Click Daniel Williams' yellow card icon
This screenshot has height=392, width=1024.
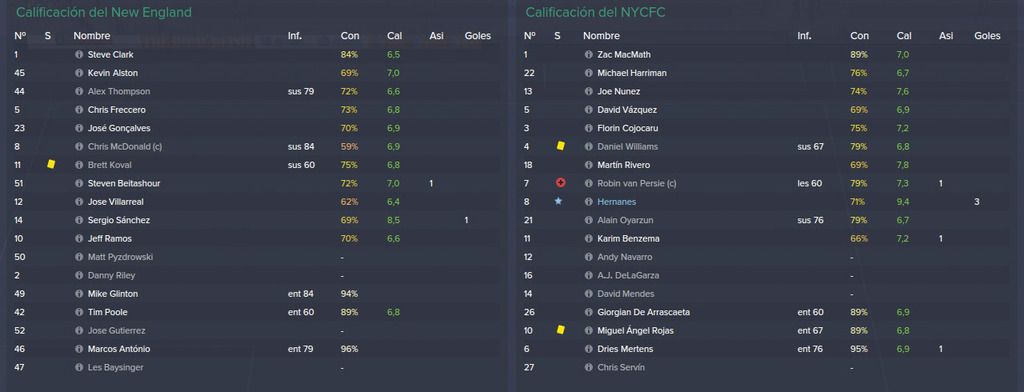click(560, 146)
